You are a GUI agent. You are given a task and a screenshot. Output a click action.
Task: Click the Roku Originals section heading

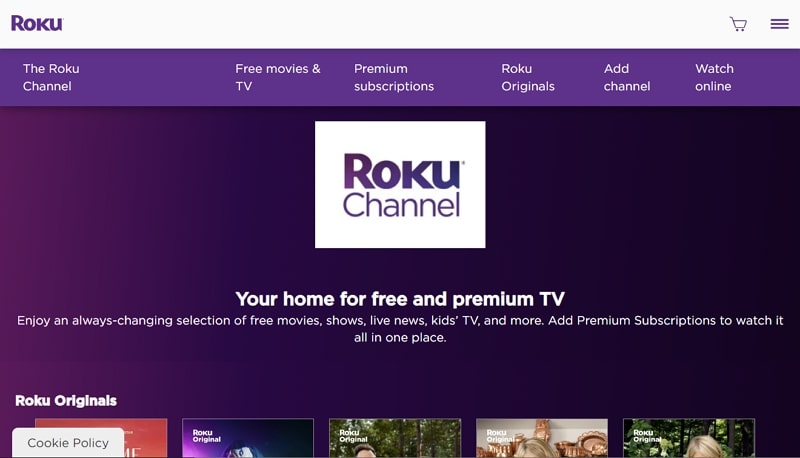(66, 401)
